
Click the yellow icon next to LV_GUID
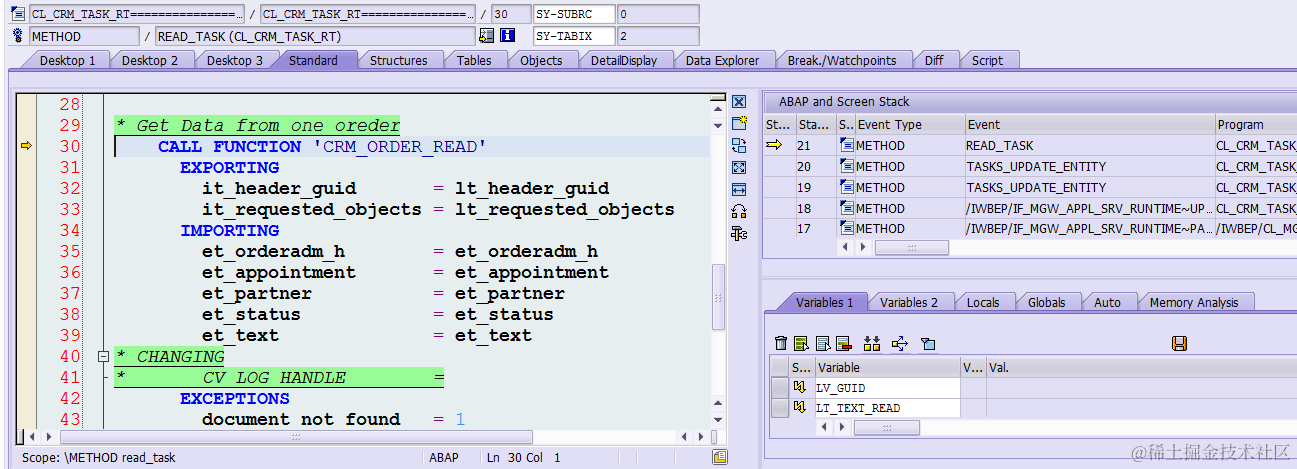[799, 387]
